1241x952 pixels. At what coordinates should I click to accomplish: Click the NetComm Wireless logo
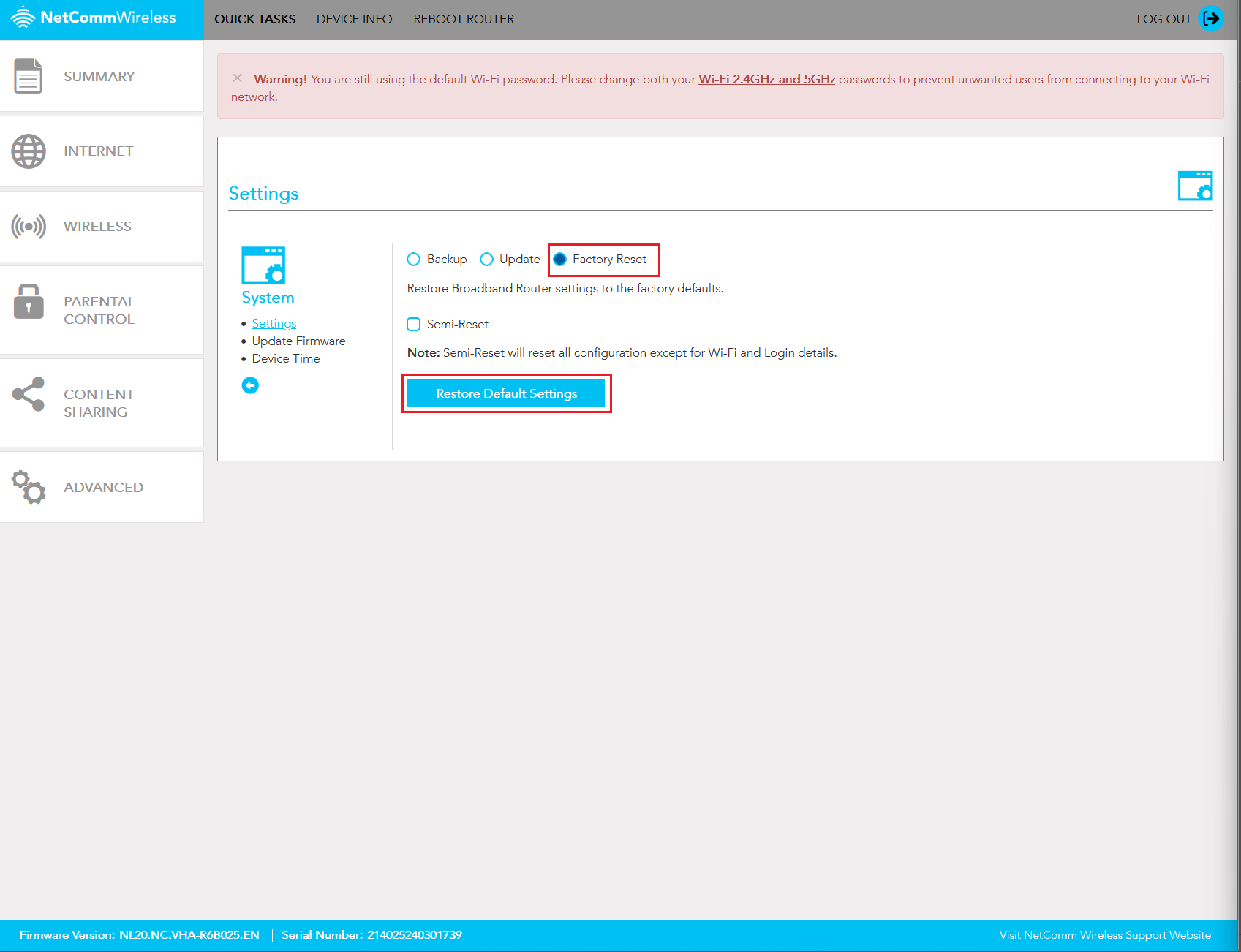pyautogui.click(x=94, y=18)
